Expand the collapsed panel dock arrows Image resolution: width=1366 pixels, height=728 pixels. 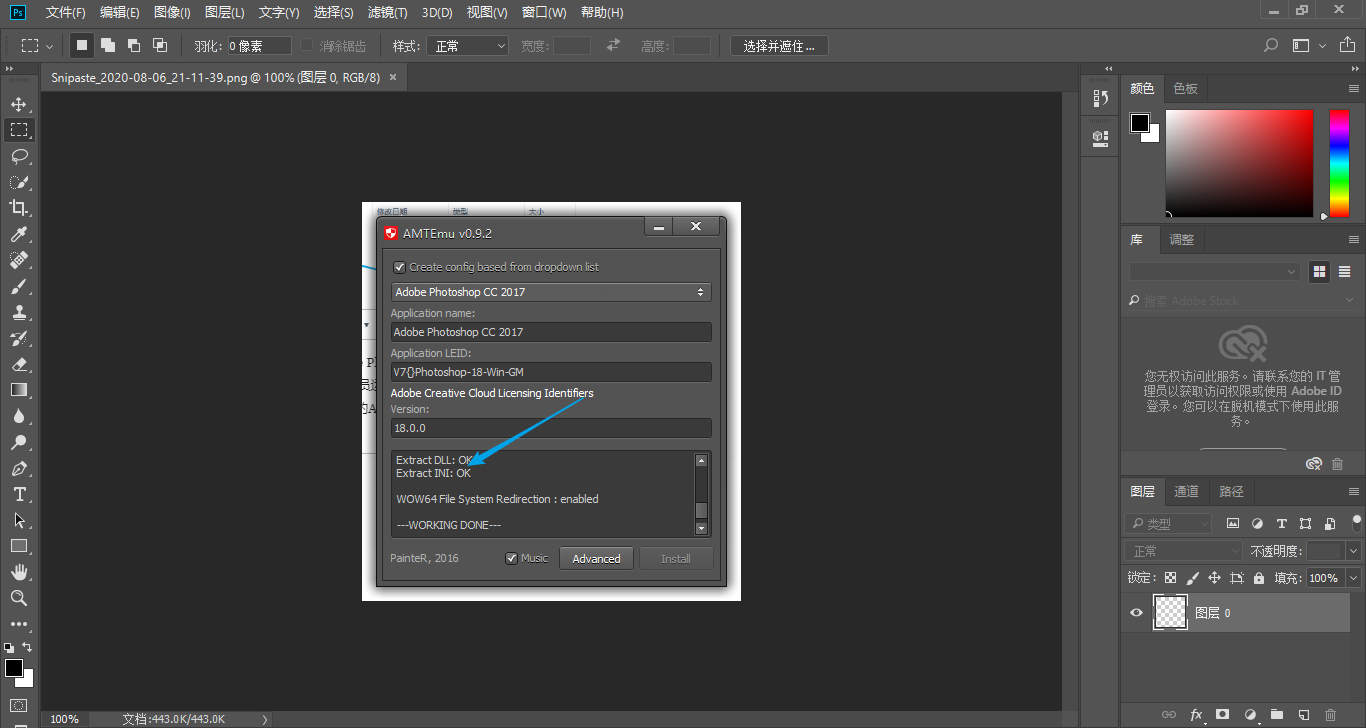1108,68
